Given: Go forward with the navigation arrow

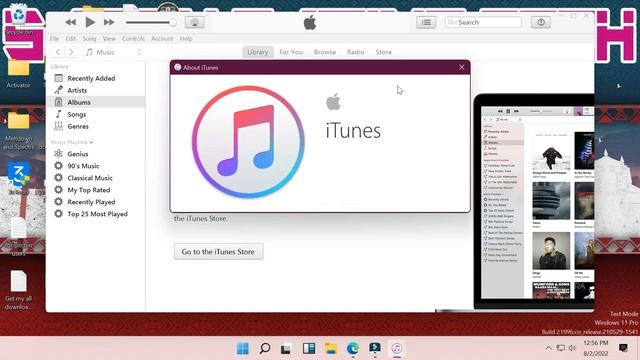Looking at the screenshot, I should (x=71, y=52).
